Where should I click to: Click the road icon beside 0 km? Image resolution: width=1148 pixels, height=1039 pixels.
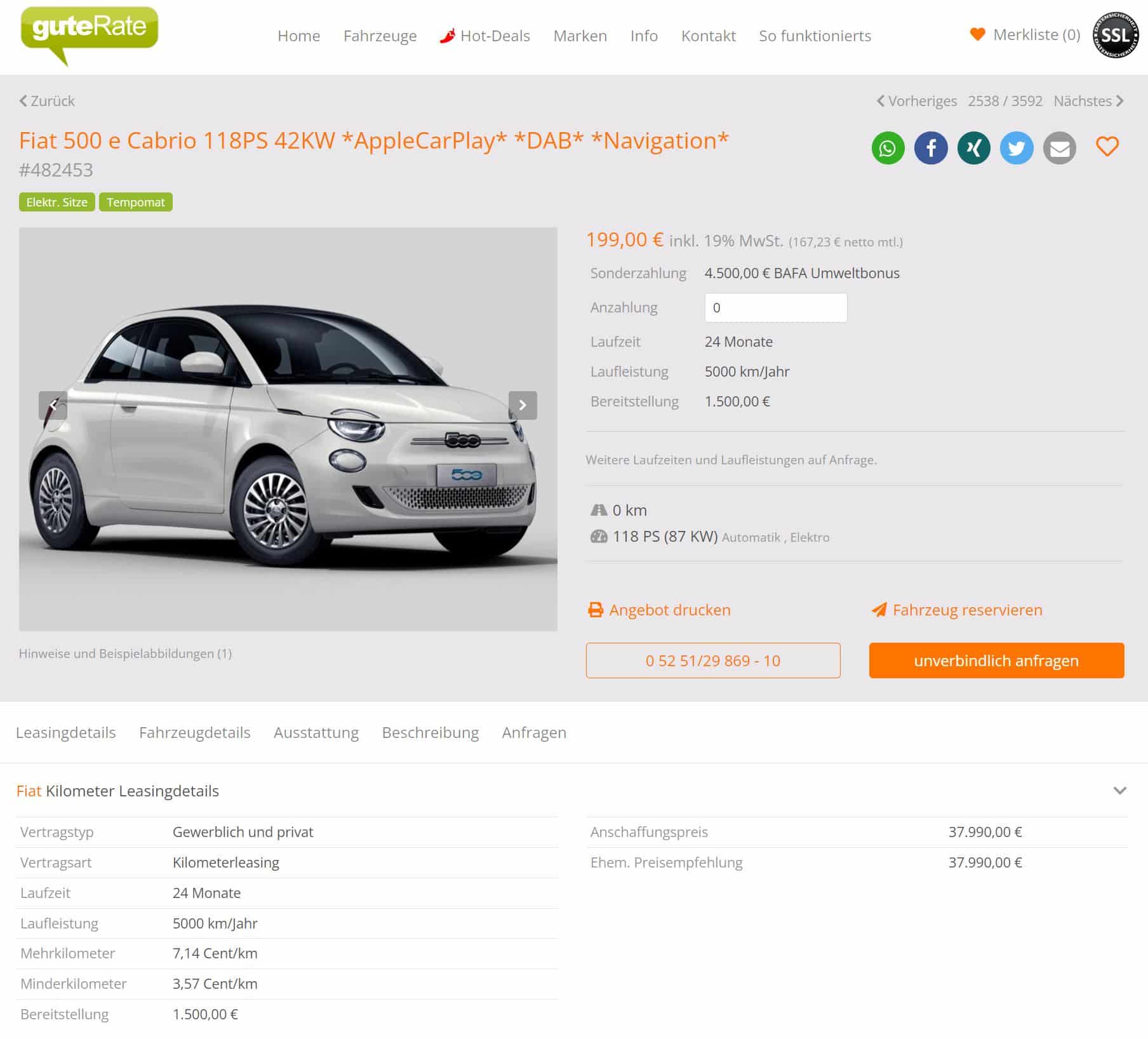(599, 510)
